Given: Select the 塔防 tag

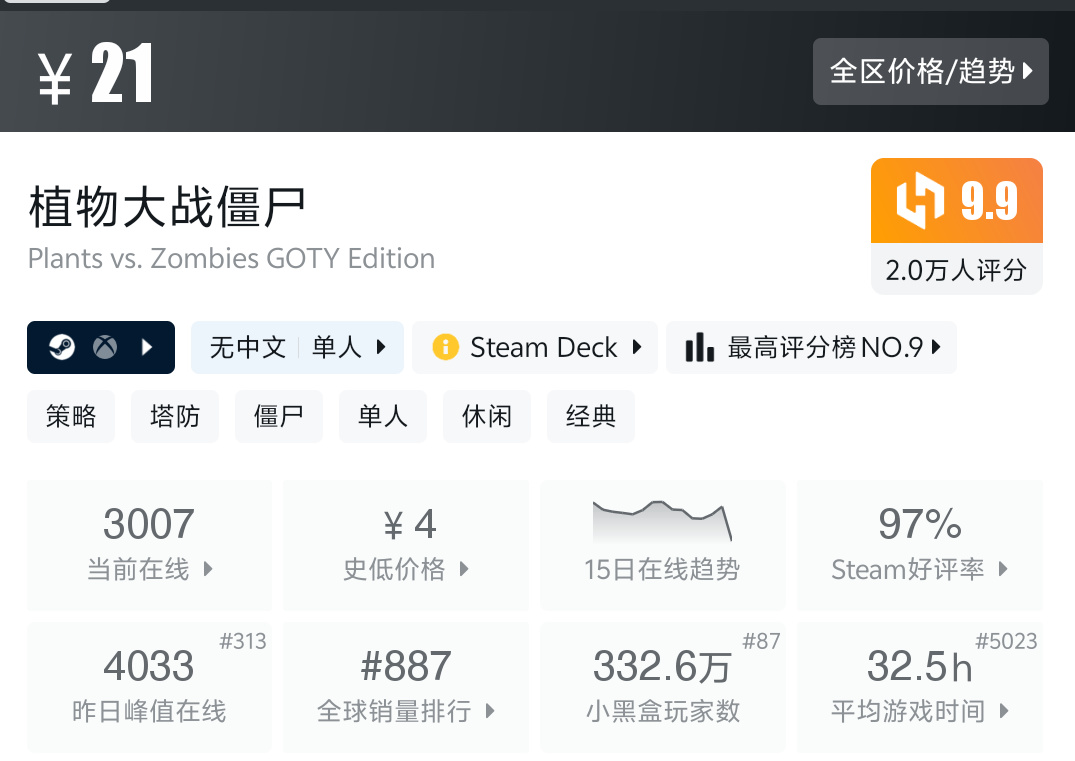Looking at the screenshot, I should click(x=175, y=416).
